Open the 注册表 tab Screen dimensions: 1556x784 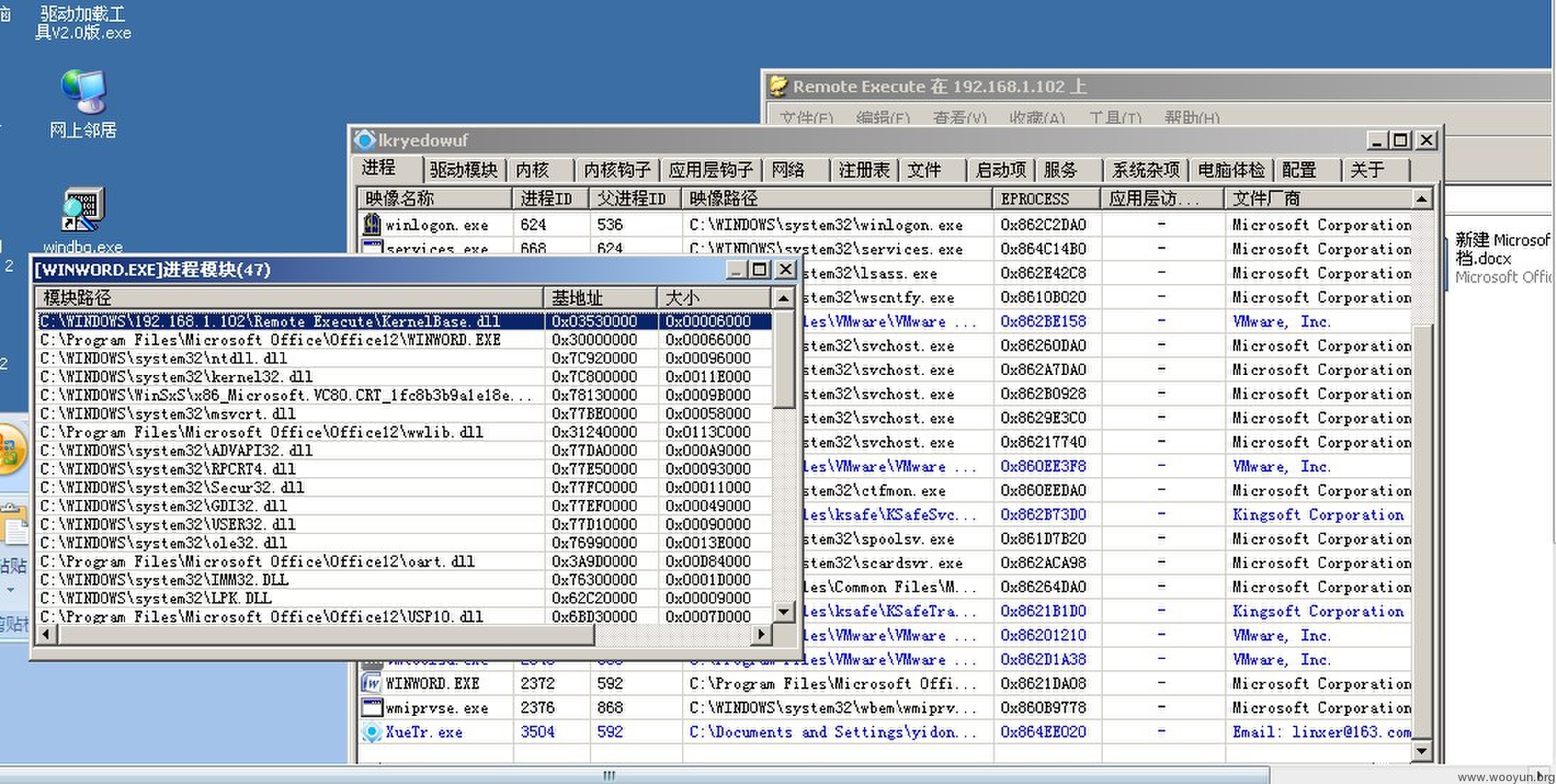click(x=864, y=170)
